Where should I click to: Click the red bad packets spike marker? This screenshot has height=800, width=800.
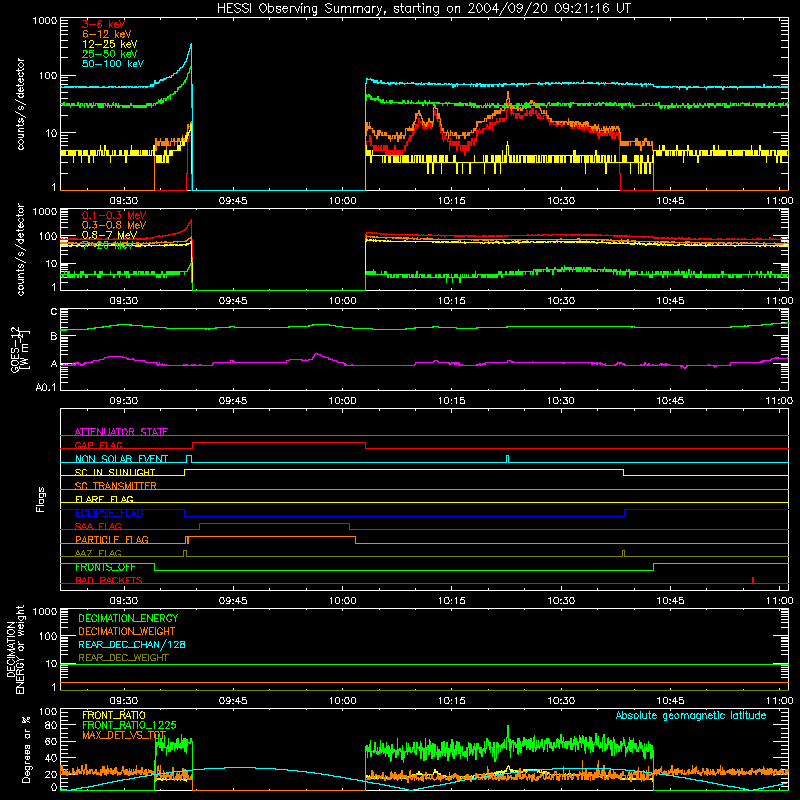(753, 580)
